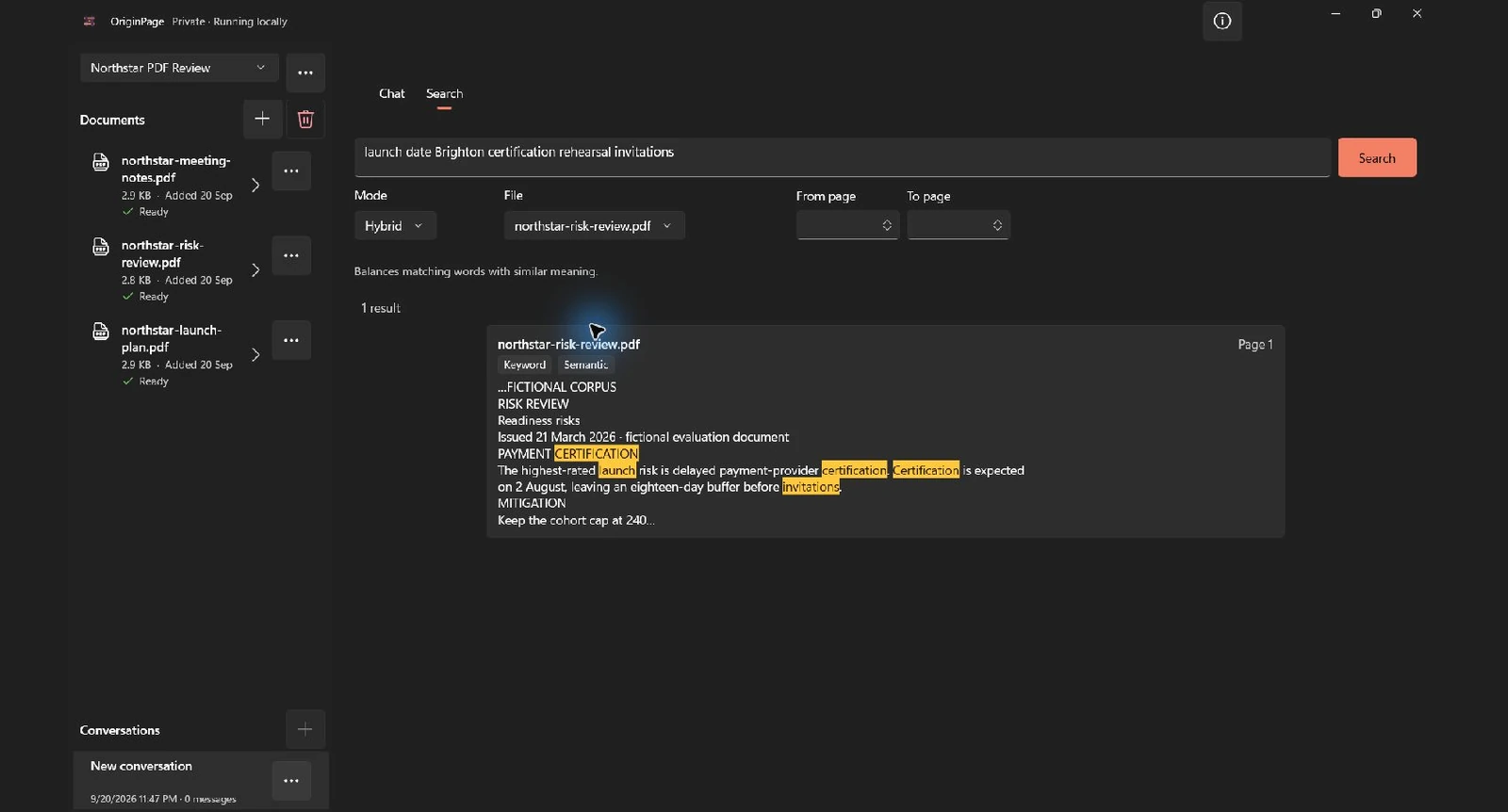Screen dimensions: 1508x812
Task: Open the File filter dropdown
Action: pyautogui.click(x=594, y=226)
